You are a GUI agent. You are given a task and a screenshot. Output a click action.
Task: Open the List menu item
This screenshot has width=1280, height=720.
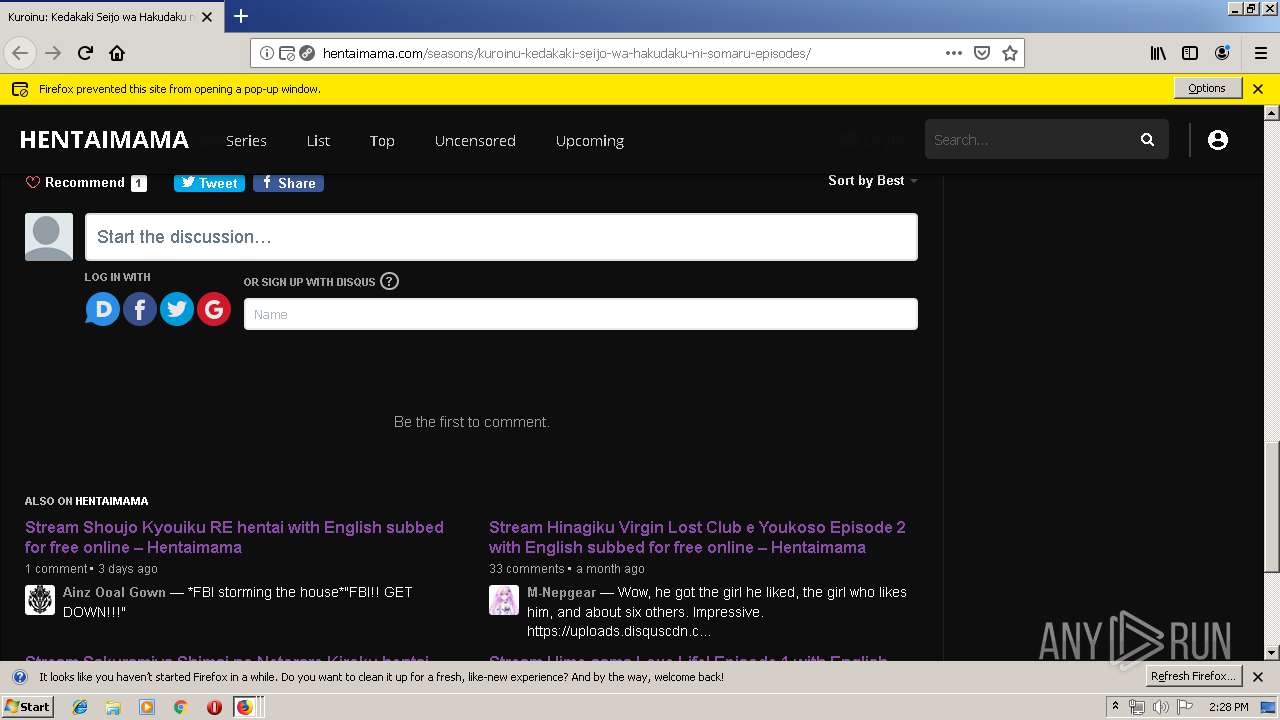tap(318, 140)
